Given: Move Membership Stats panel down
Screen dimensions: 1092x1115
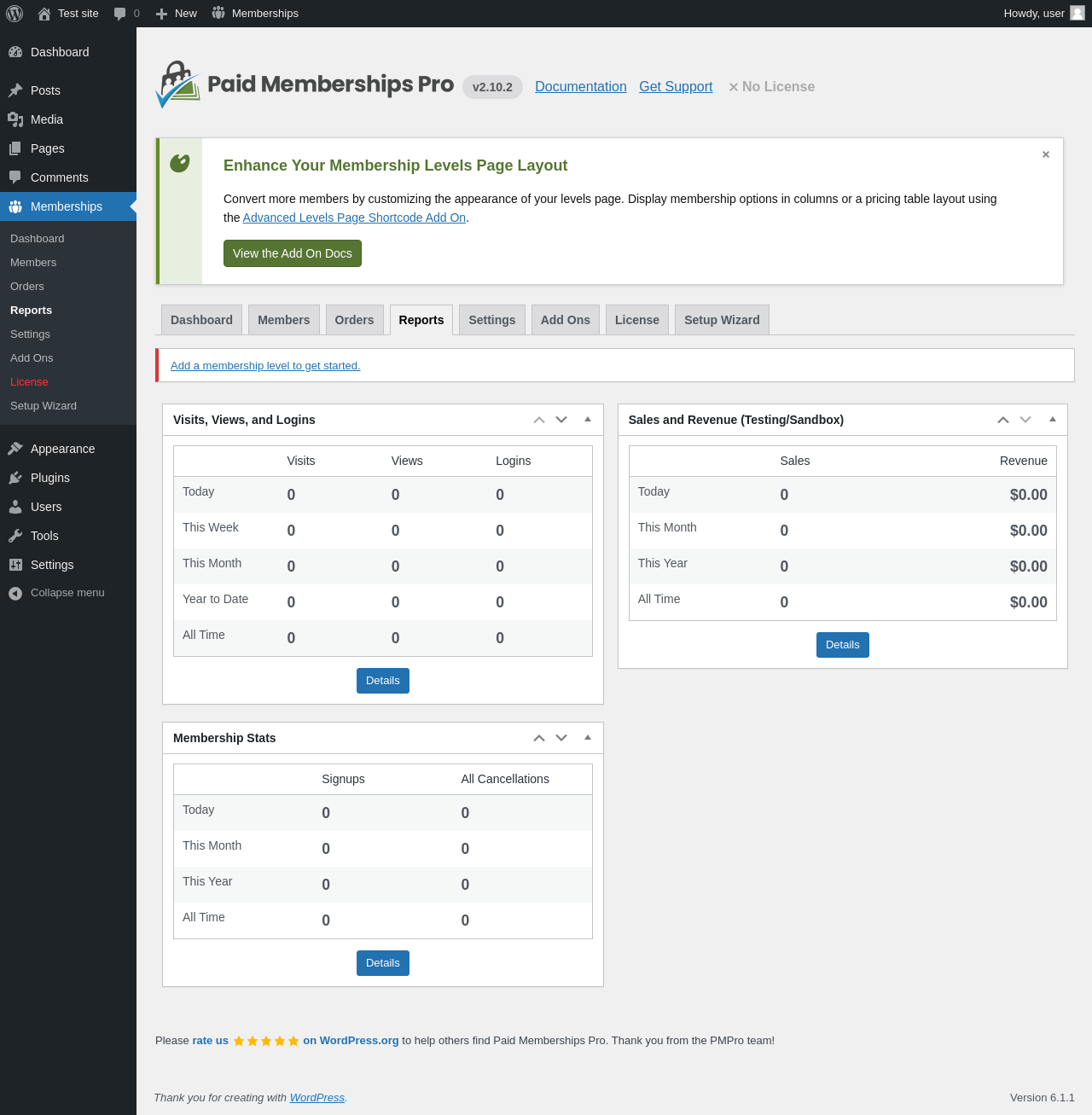Looking at the screenshot, I should click(561, 738).
